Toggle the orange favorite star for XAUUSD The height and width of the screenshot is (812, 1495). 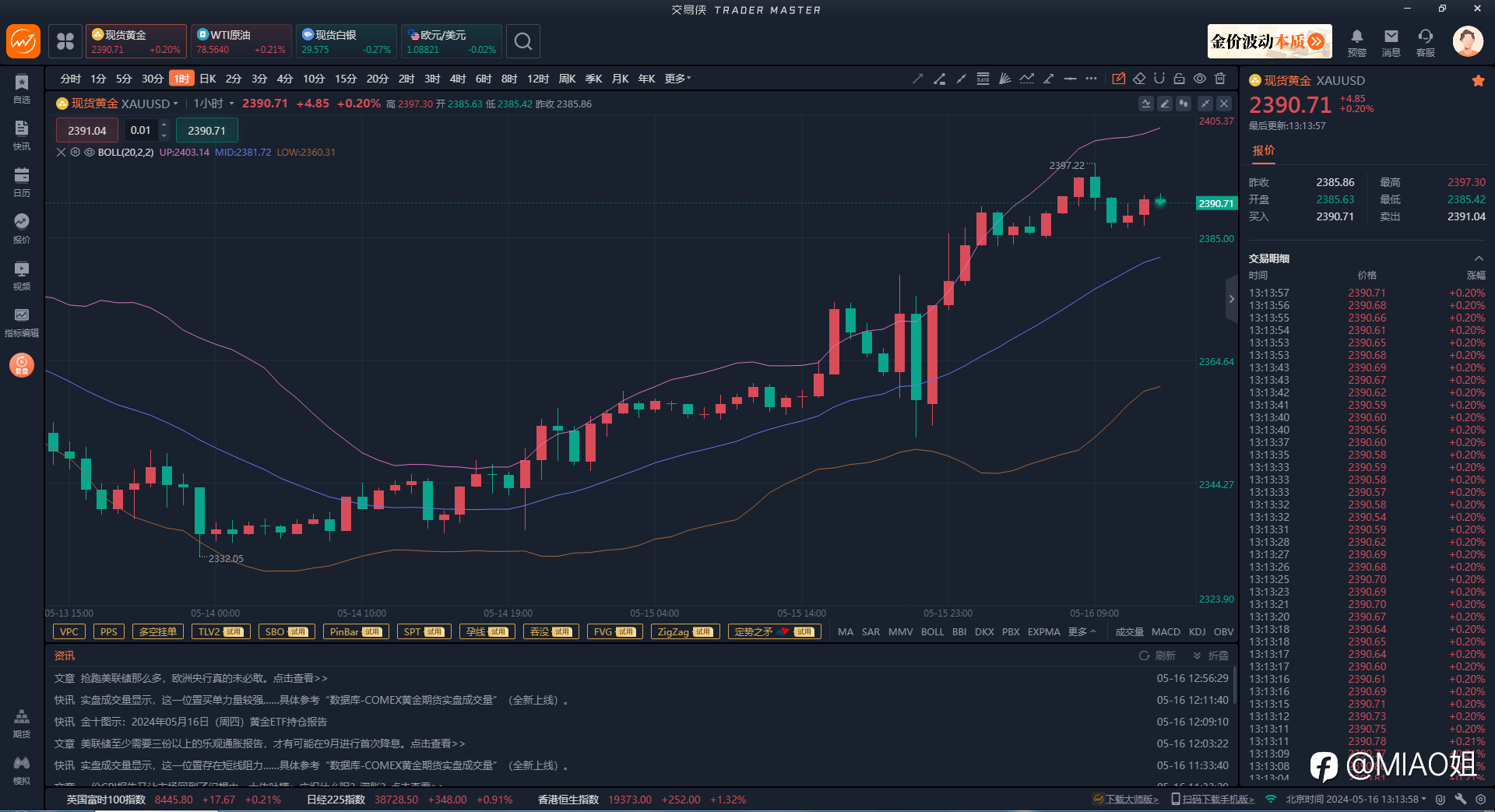(x=1478, y=81)
